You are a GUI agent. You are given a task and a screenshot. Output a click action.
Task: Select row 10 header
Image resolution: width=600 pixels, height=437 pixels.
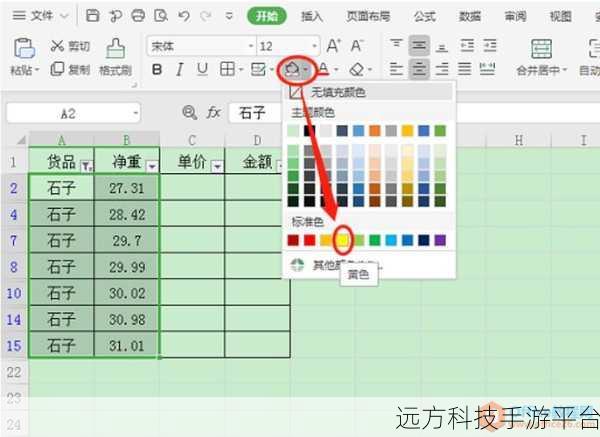pos(14,293)
